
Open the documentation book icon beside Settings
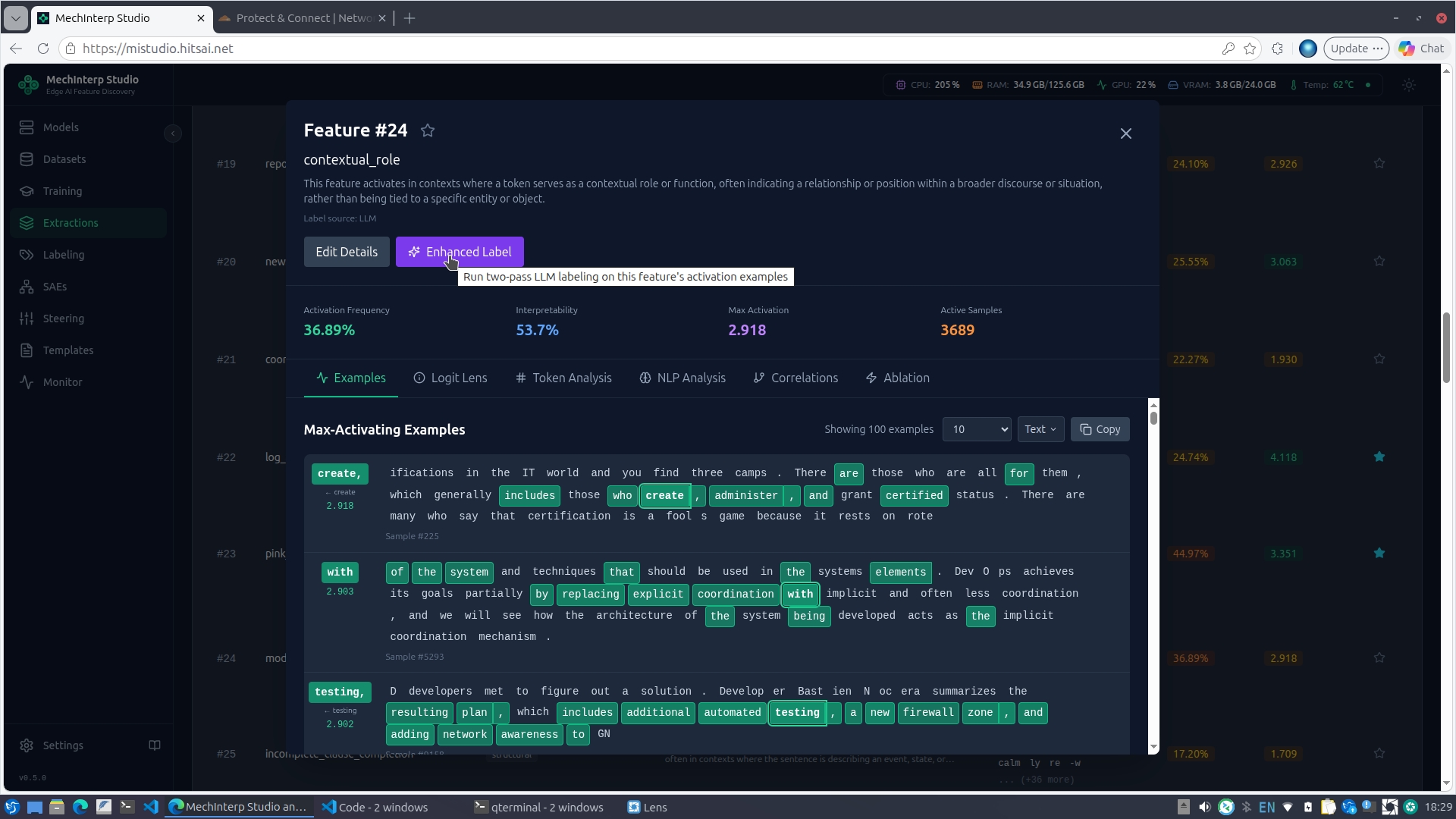(x=155, y=745)
